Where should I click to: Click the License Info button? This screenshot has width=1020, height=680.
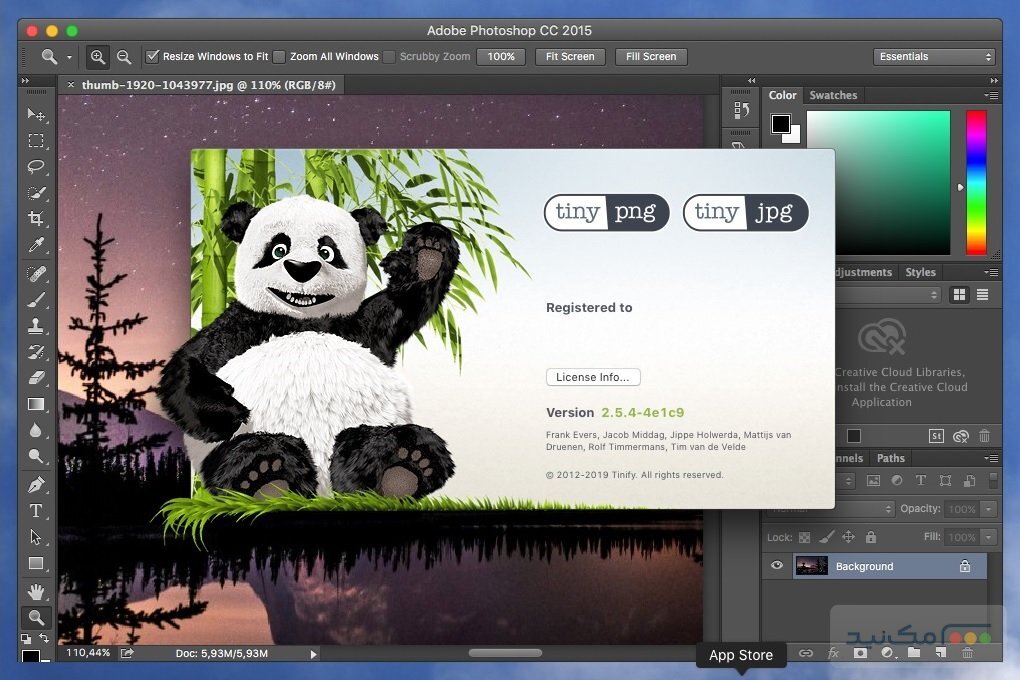click(592, 377)
